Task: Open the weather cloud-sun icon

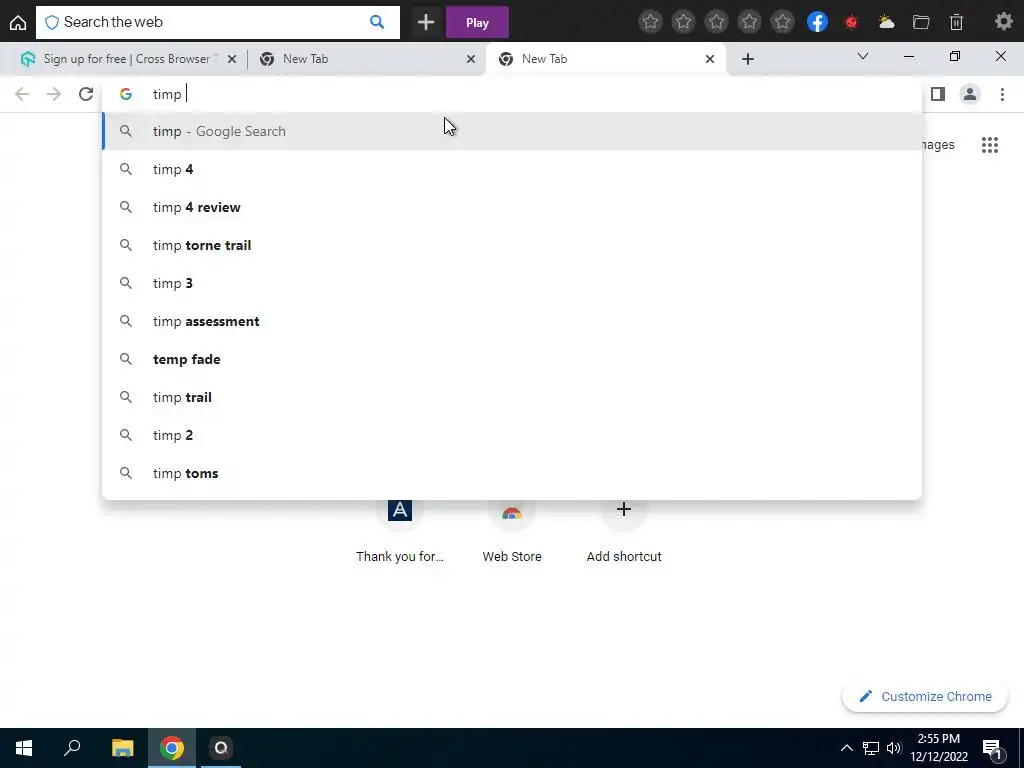Action: (886, 22)
